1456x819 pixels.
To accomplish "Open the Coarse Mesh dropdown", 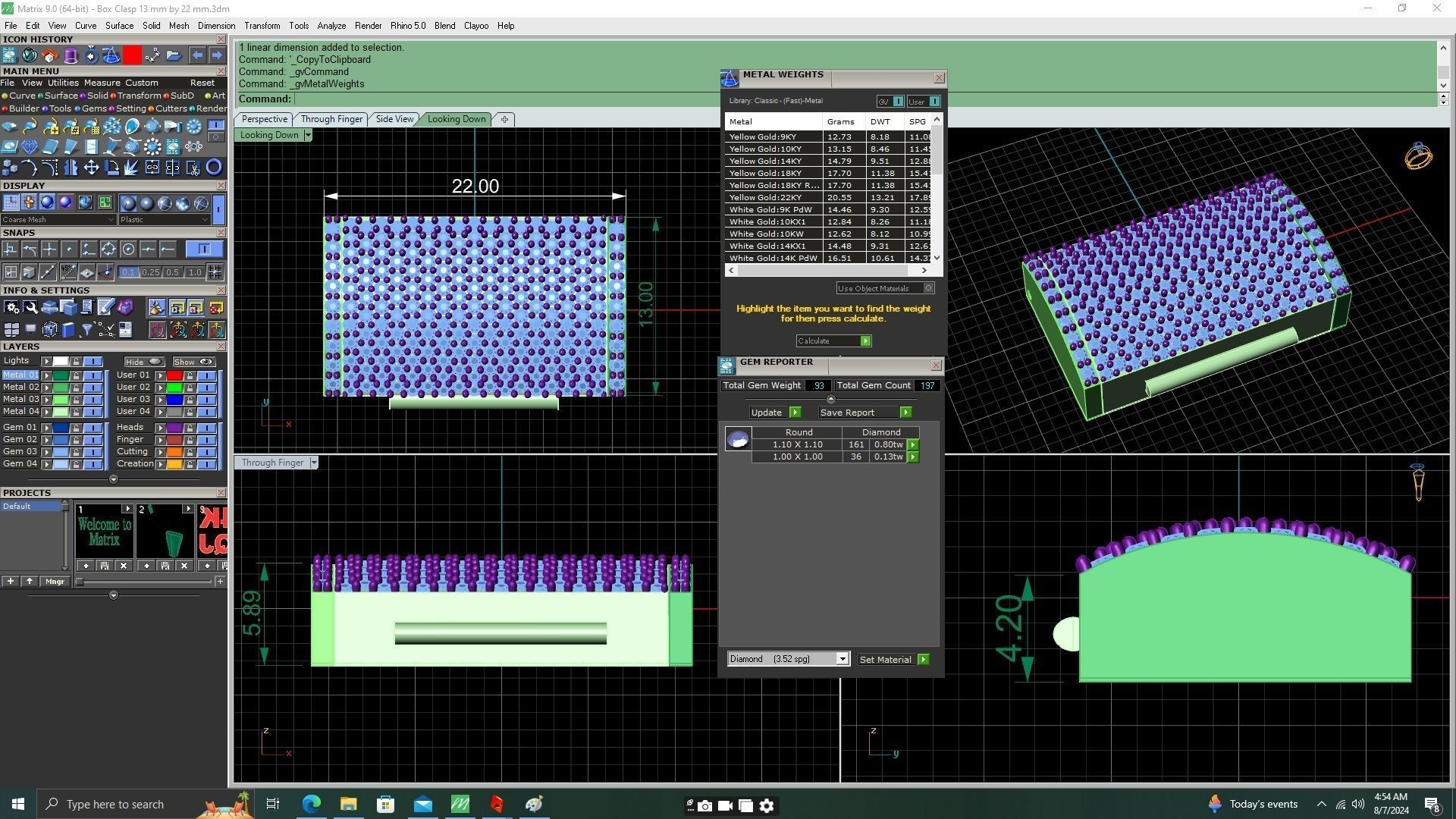I will click(58, 220).
